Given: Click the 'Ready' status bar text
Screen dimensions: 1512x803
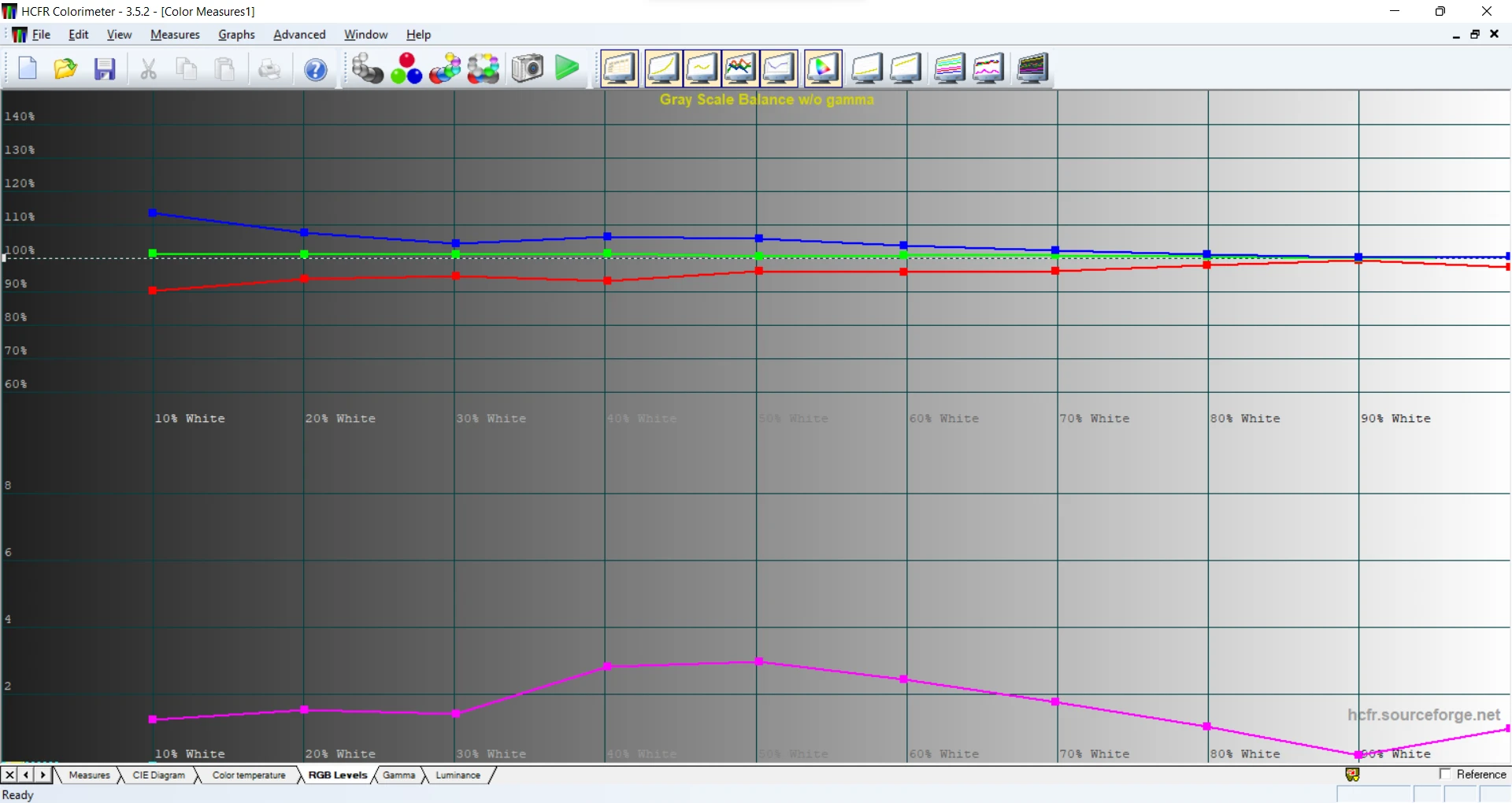Looking at the screenshot, I should pos(18,795).
